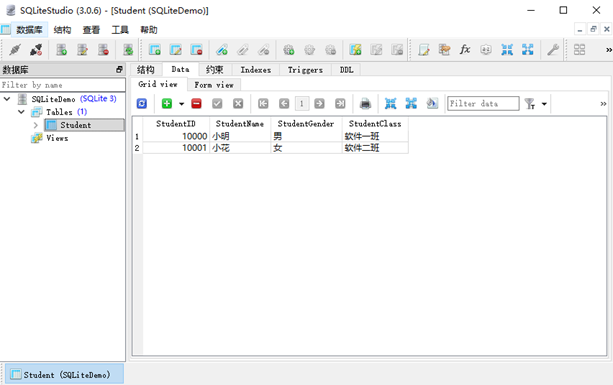
Task: Click the import icon in main toolbar
Action: 507,50
